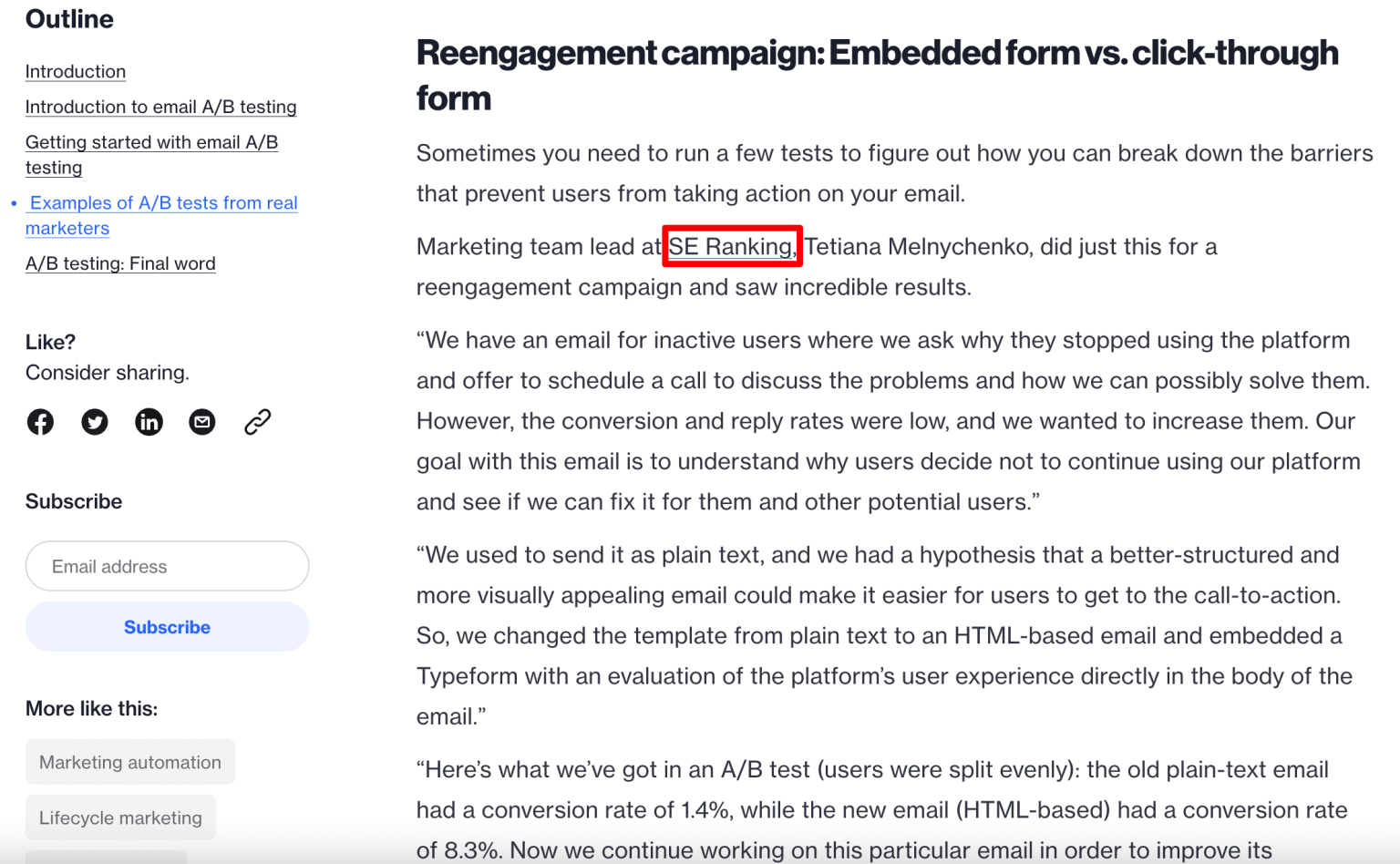The height and width of the screenshot is (864, 1400).
Task: Share the article via email icon
Action: pyautogui.click(x=202, y=422)
